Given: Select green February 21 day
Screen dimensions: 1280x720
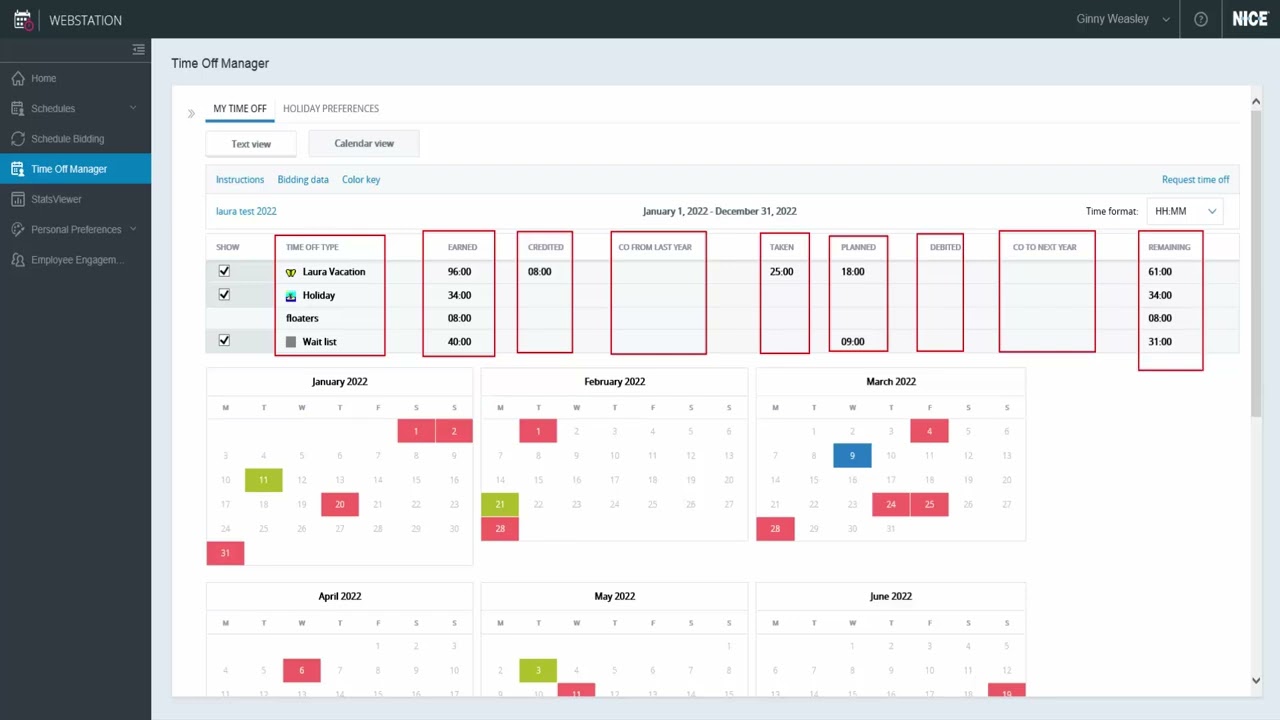Looking at the screenshot, I should (500, 504).
